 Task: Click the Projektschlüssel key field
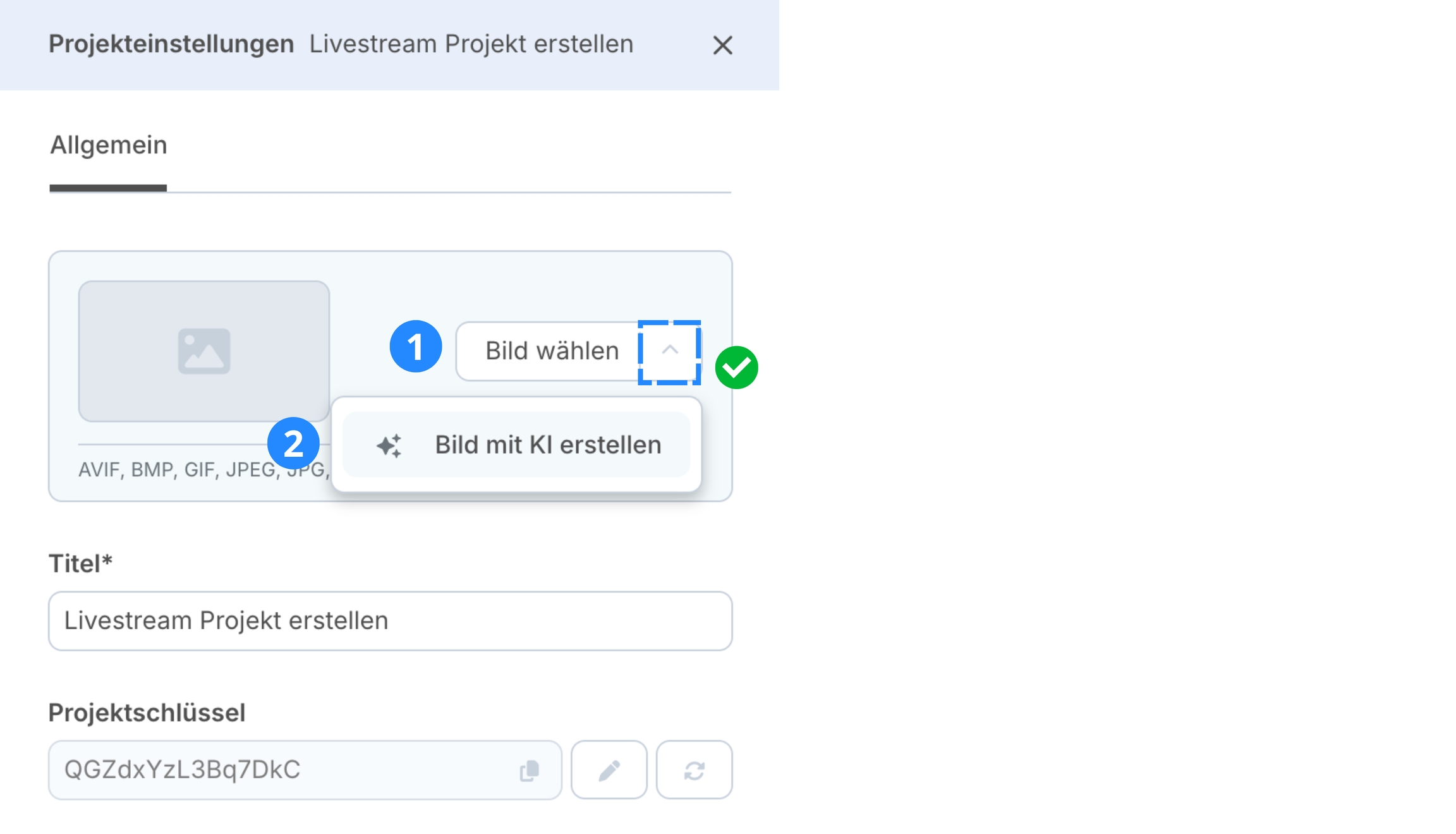[x=284, y=770]
